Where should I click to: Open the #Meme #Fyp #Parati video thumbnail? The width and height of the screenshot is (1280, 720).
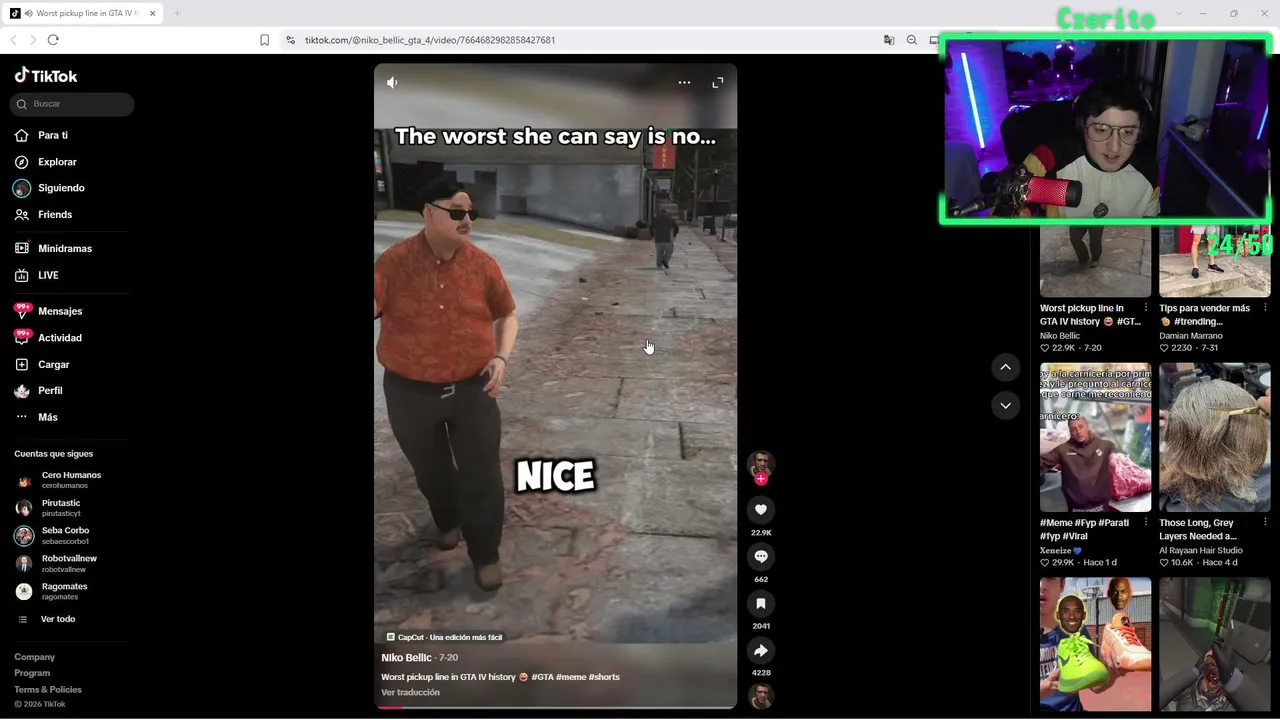[1096, 438]
